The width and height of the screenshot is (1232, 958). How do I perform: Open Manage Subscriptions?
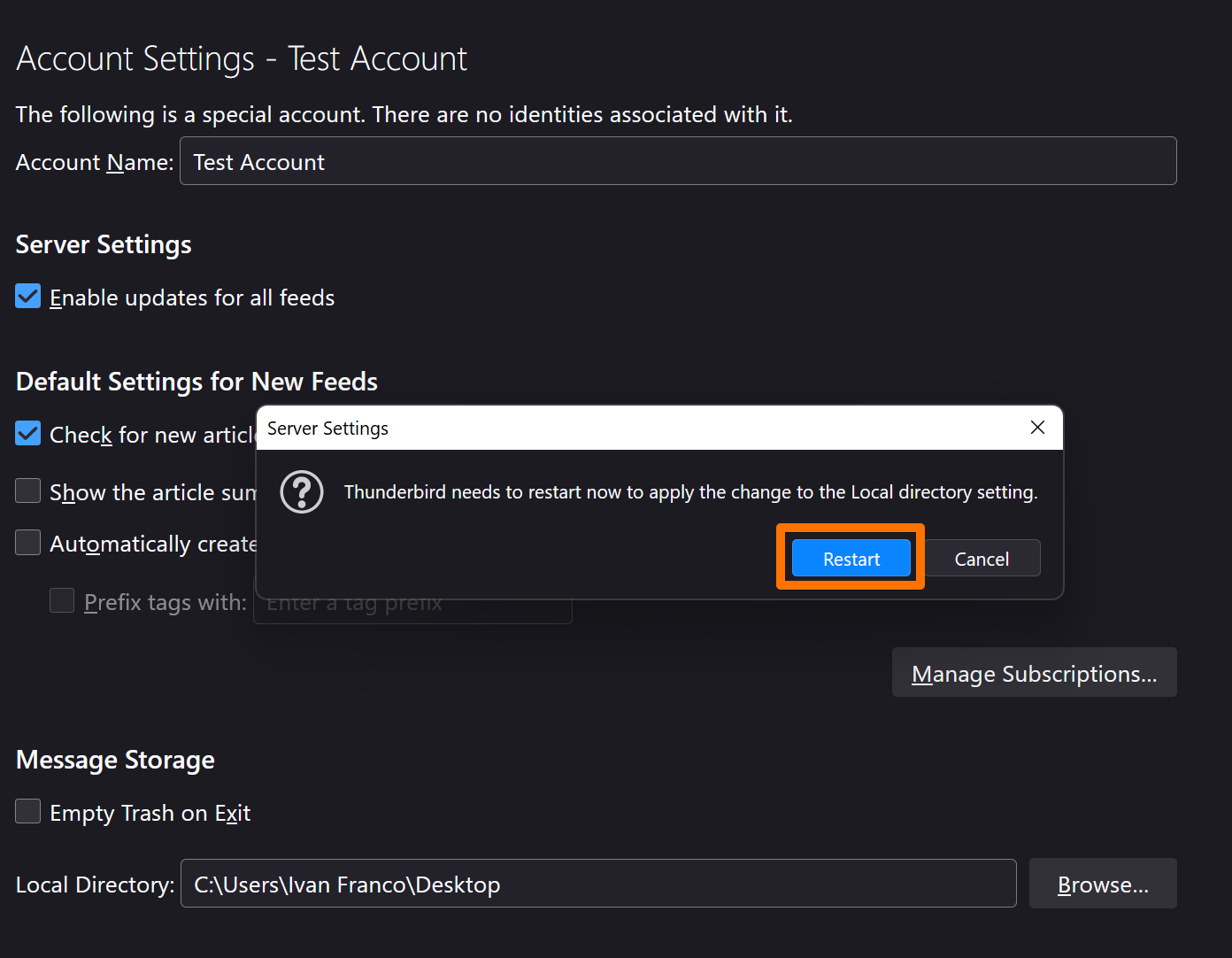coord(1034,673)
